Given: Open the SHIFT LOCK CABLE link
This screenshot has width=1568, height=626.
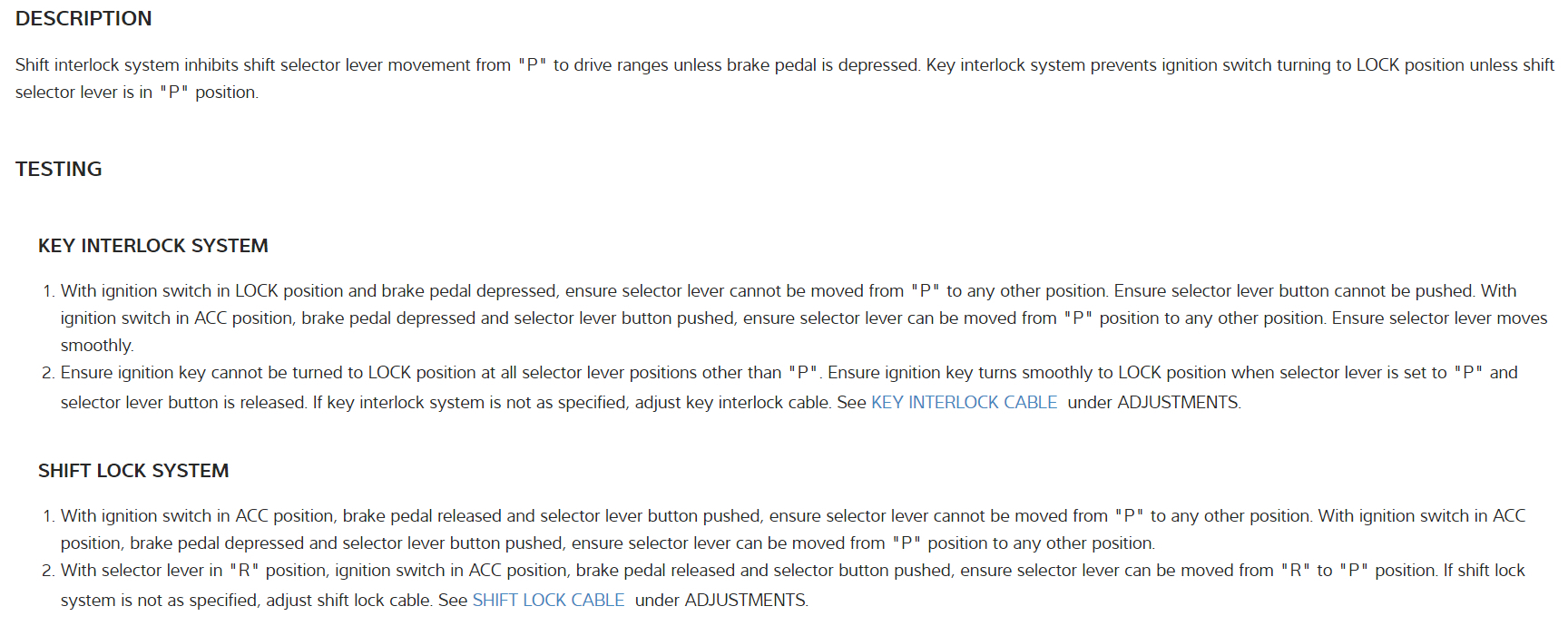Looking at the screenshot, I should click(x=548, y=600).
